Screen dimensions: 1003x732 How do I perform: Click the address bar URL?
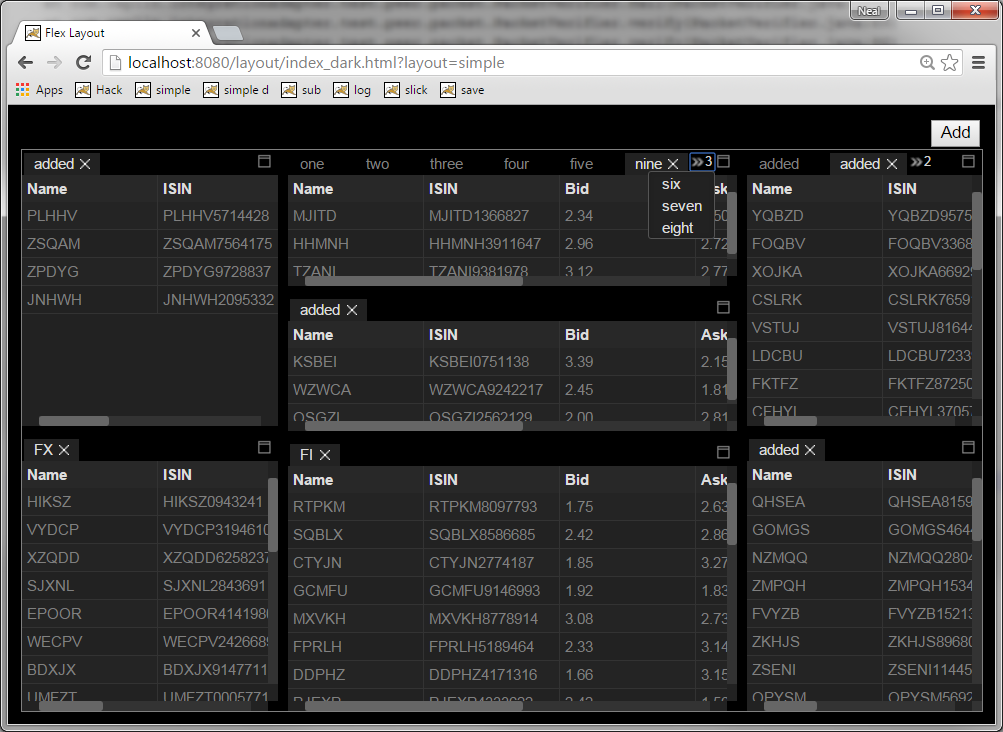(316, 63)
